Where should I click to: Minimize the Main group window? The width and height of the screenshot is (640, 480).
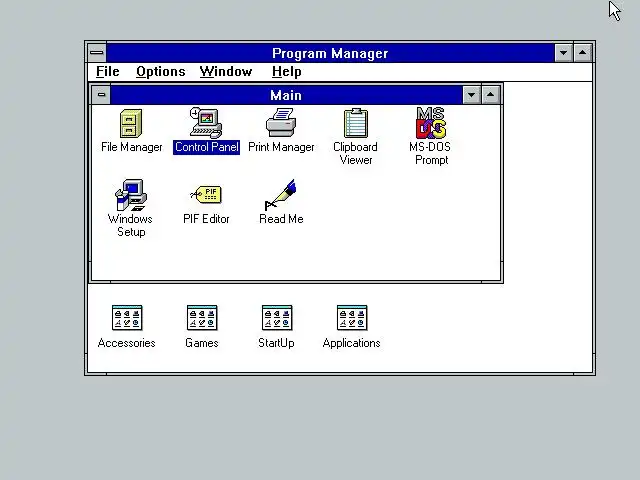pos(471,95)
